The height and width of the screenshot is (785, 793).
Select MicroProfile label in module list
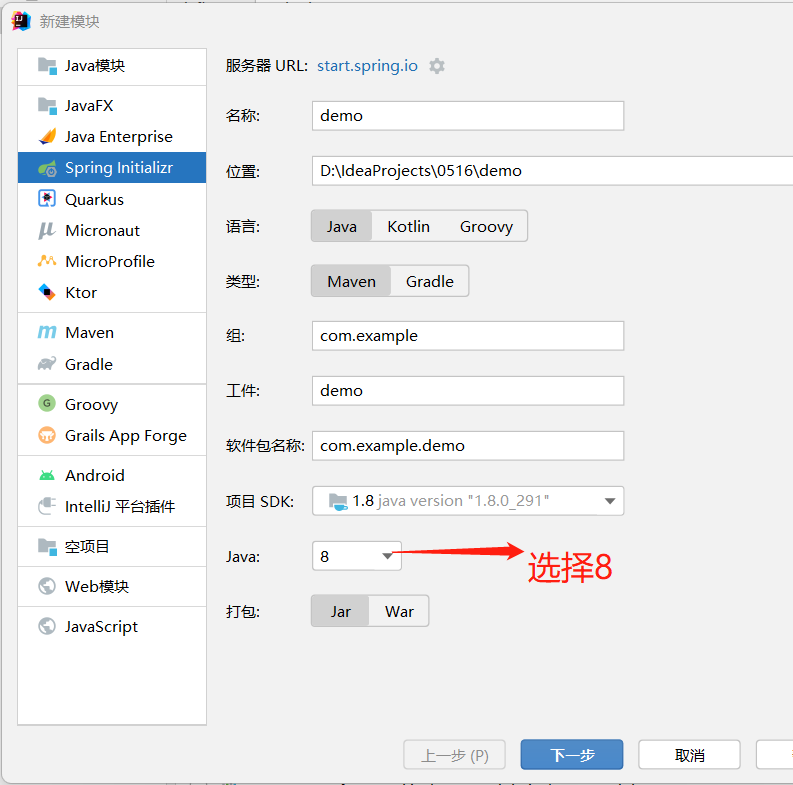tap(110, 261)
